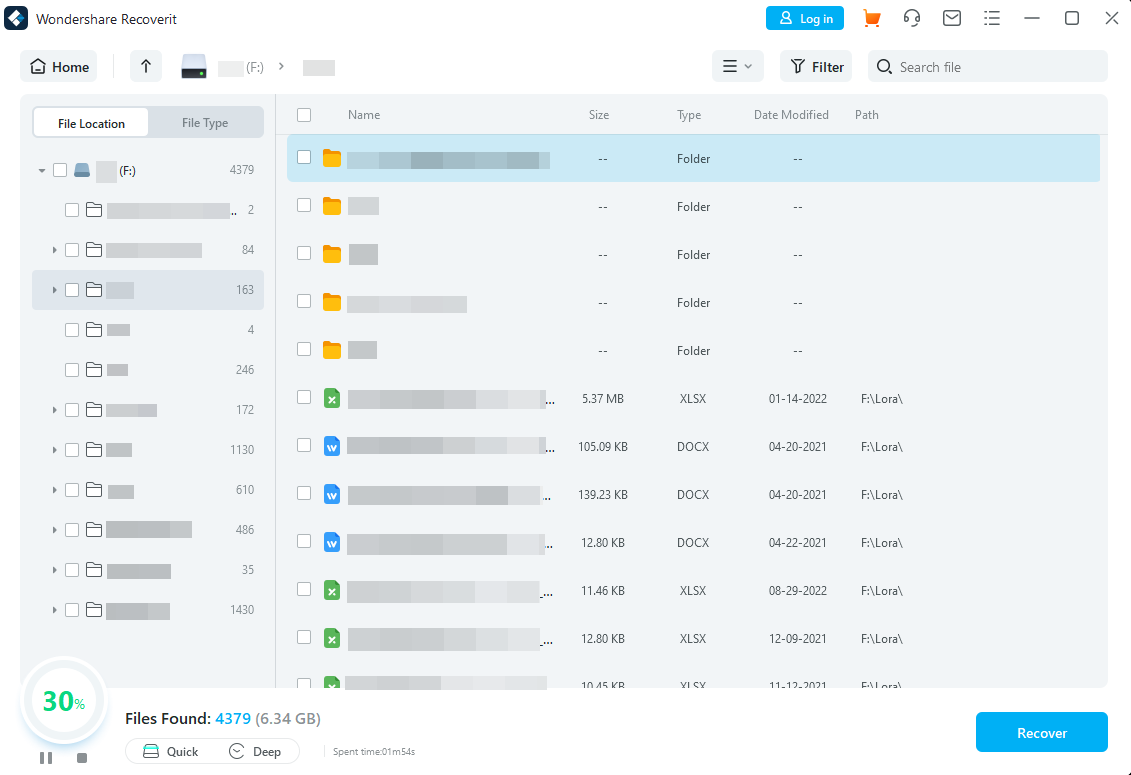Select the F: drive checkbox in tree
The height and width of the screenshot is (775, 1131).
[60, 170]
